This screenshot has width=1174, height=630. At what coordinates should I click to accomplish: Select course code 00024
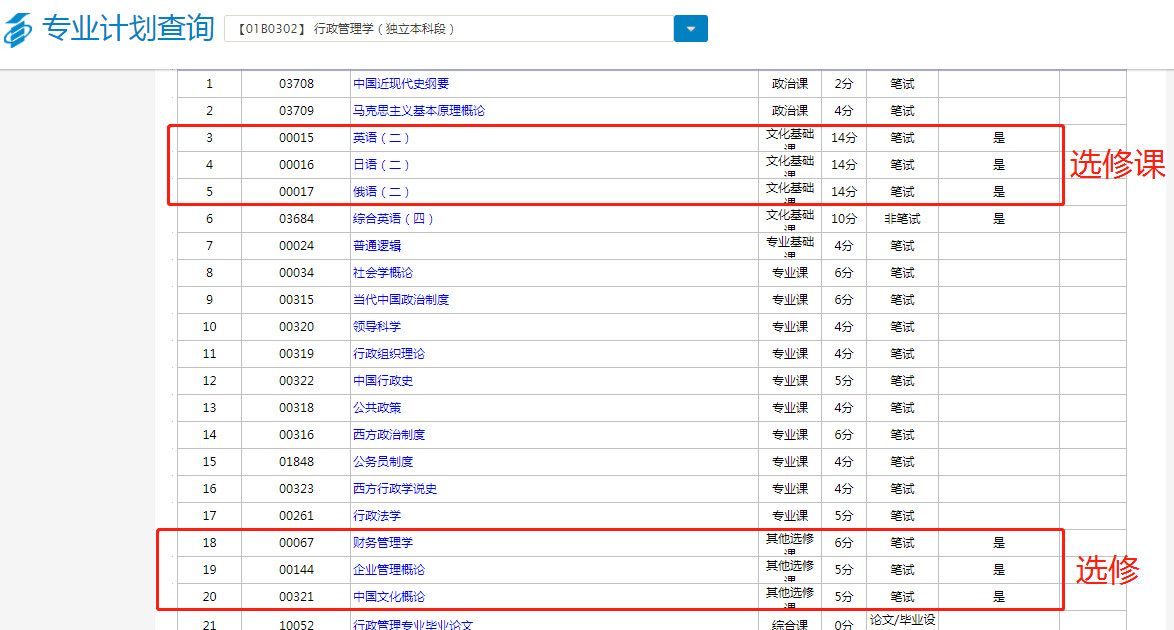296,246
